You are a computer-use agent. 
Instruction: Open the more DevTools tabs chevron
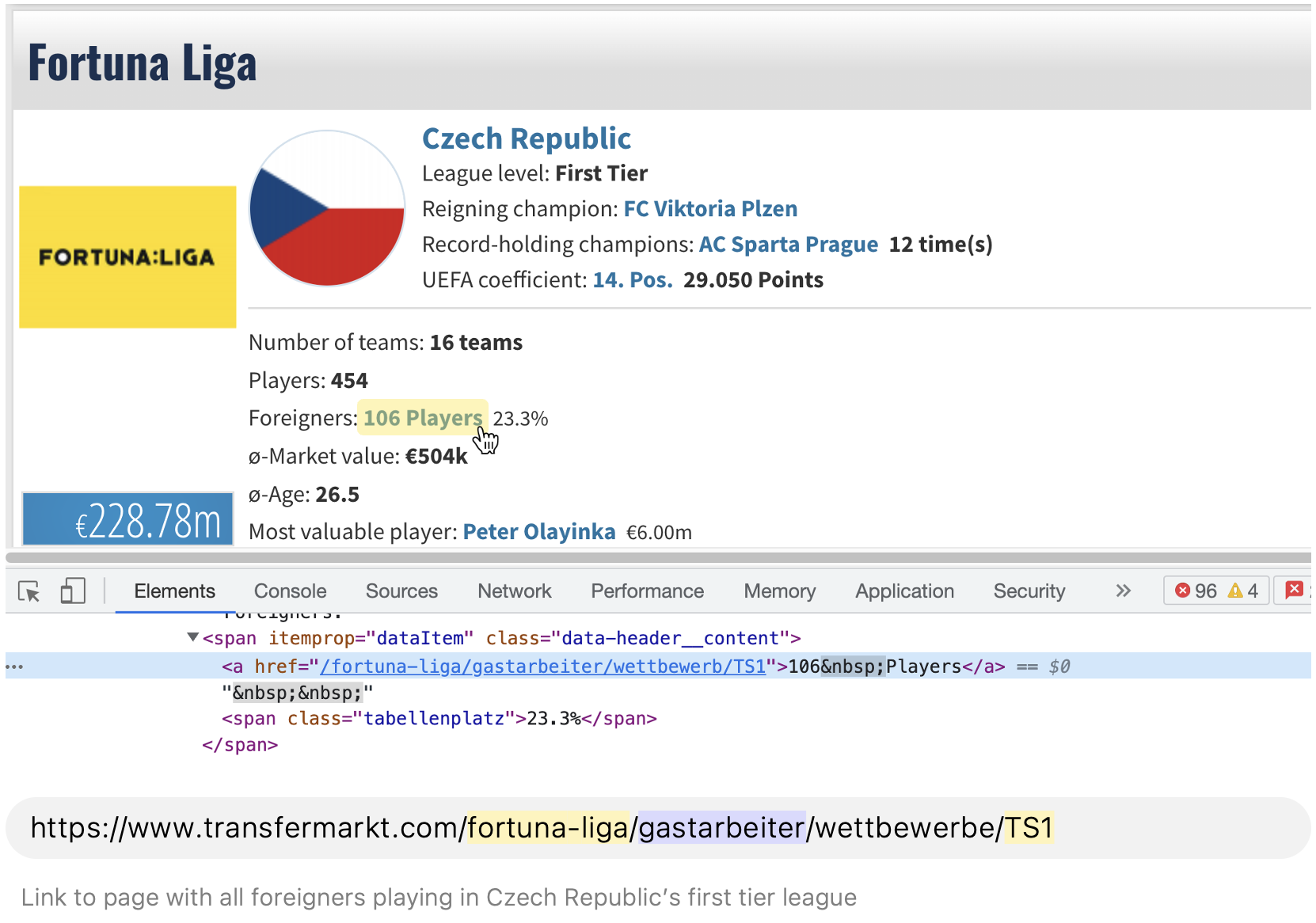point(1123,591)
